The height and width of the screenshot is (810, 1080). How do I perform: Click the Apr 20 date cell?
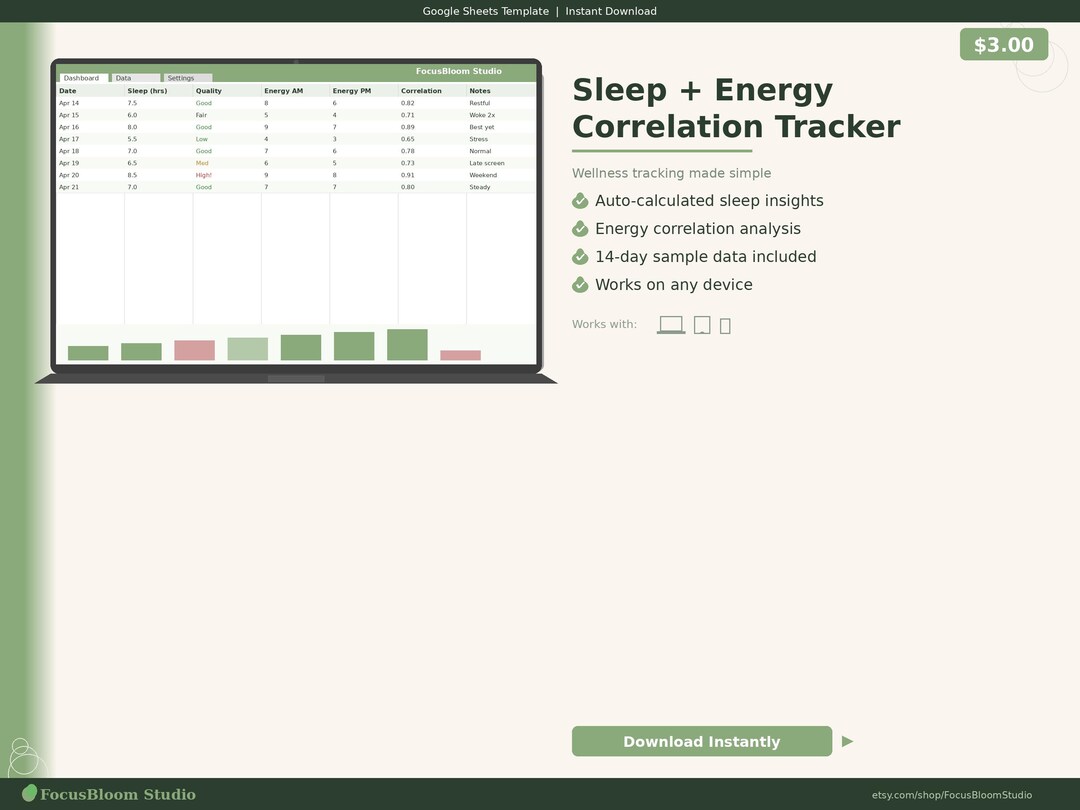click(69, 175)
